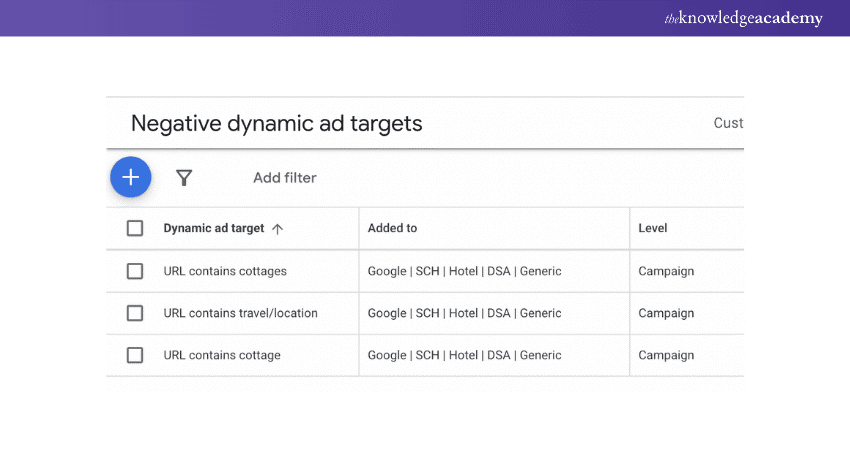The image size is (850, 450).
Task: Click the Negative dynamic ad targets heading
Action: (276, 124)
